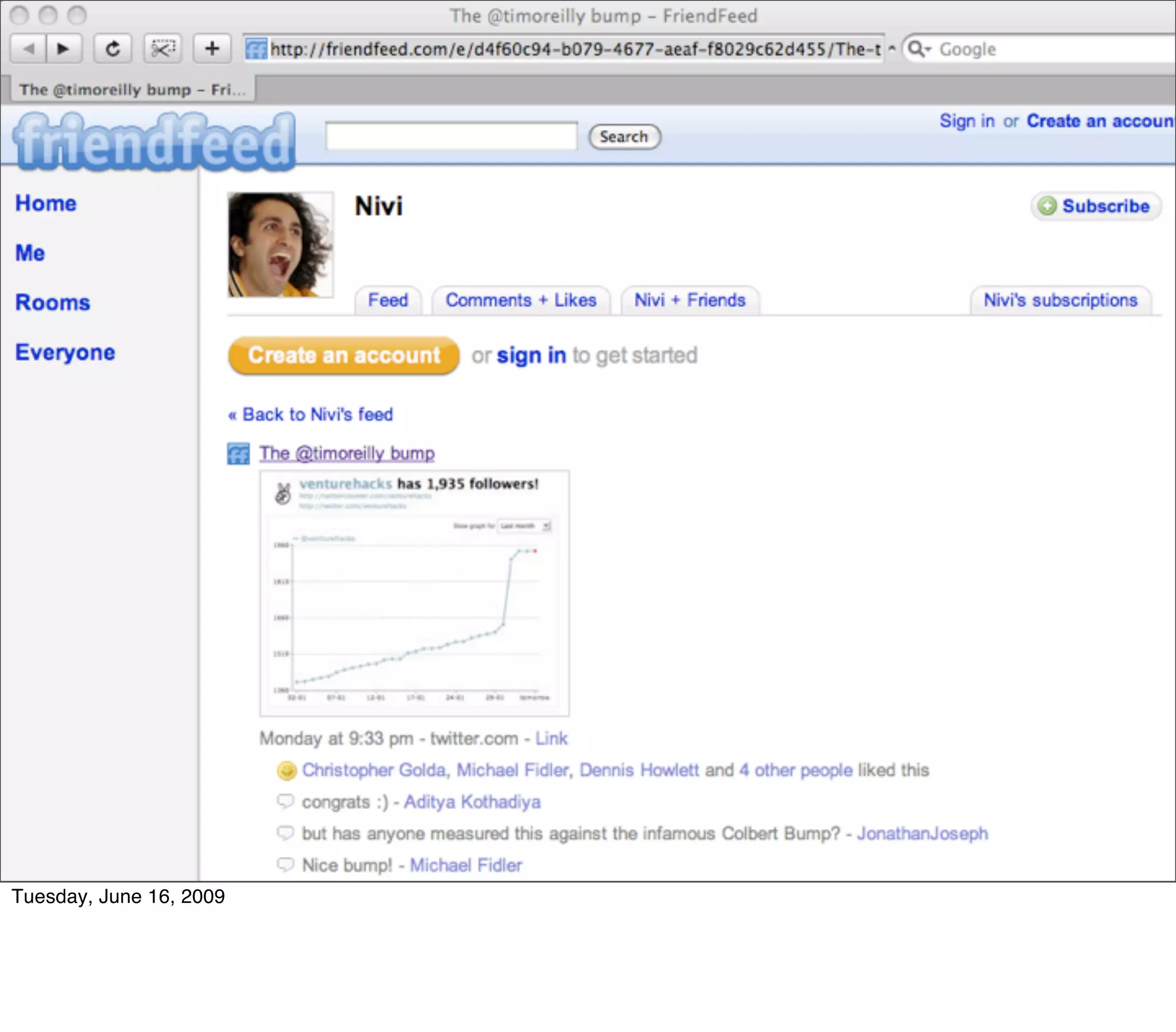The width and height of the screenshot is (1176, 1032).
Task: Open the follower graph thumbnail
Action: (415, 593)
